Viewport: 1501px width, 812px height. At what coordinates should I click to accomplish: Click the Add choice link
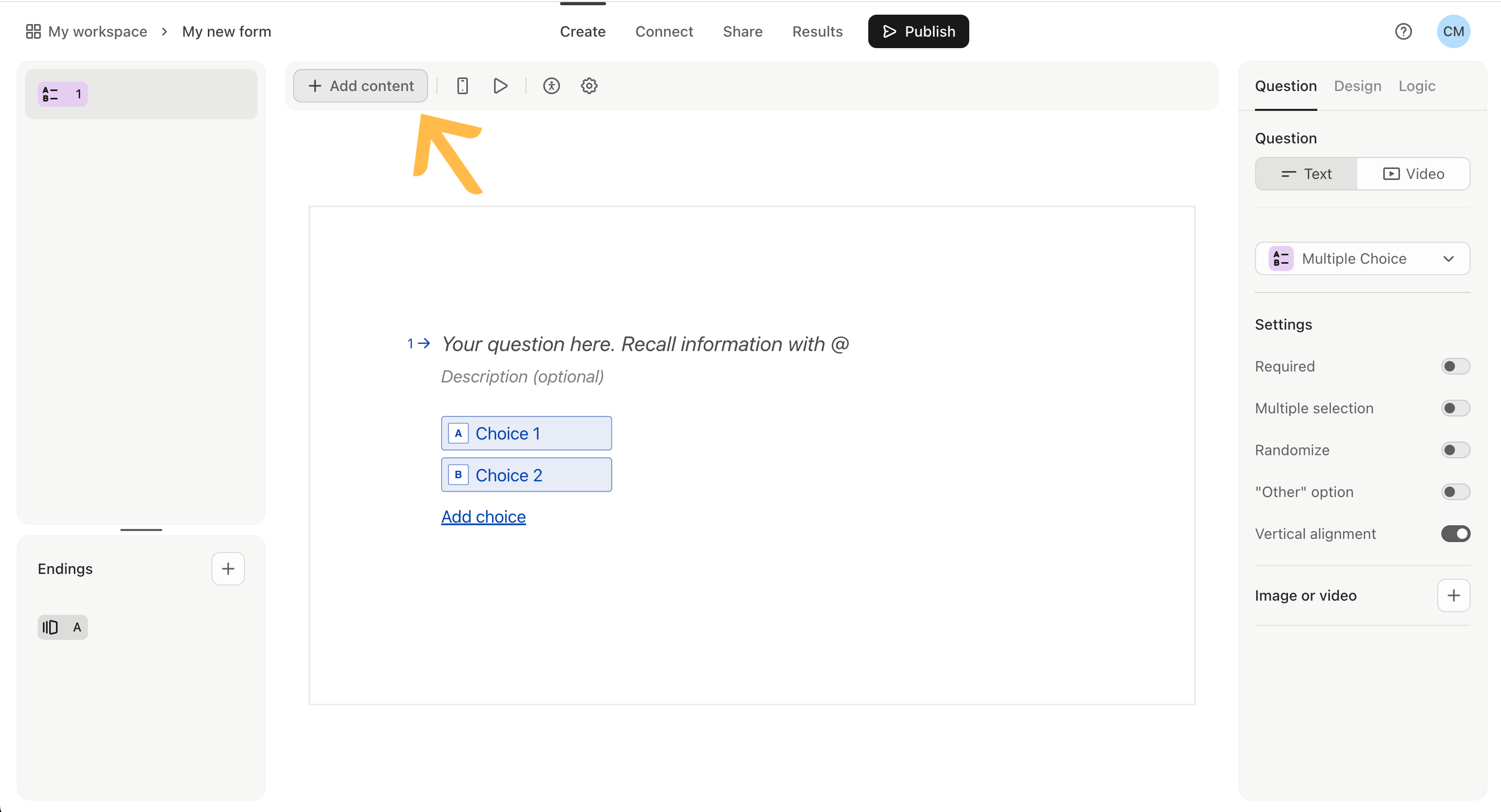click(x=483, y=517)
